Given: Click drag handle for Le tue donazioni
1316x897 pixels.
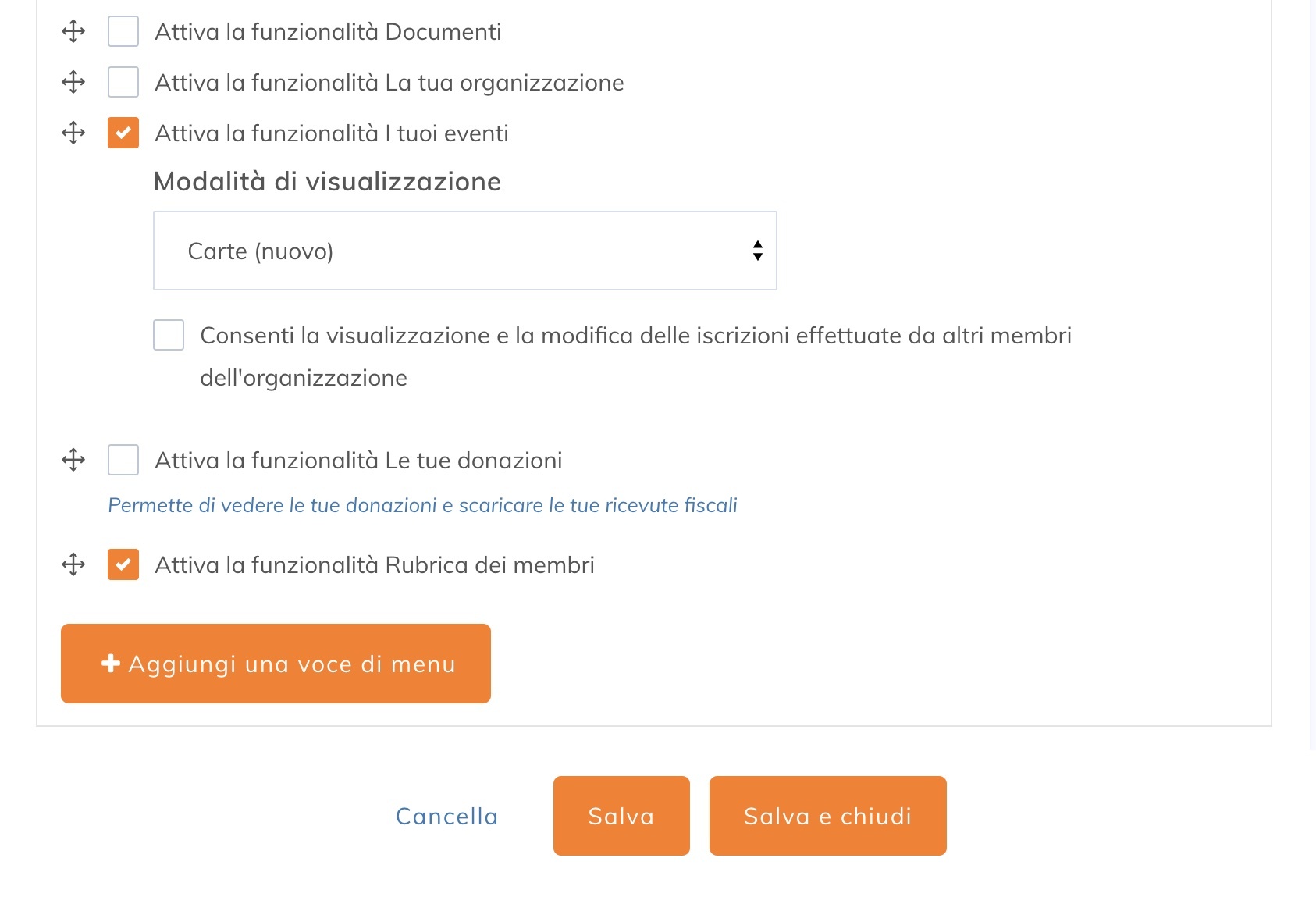Looking at the screenshot, I should point(73,460).
